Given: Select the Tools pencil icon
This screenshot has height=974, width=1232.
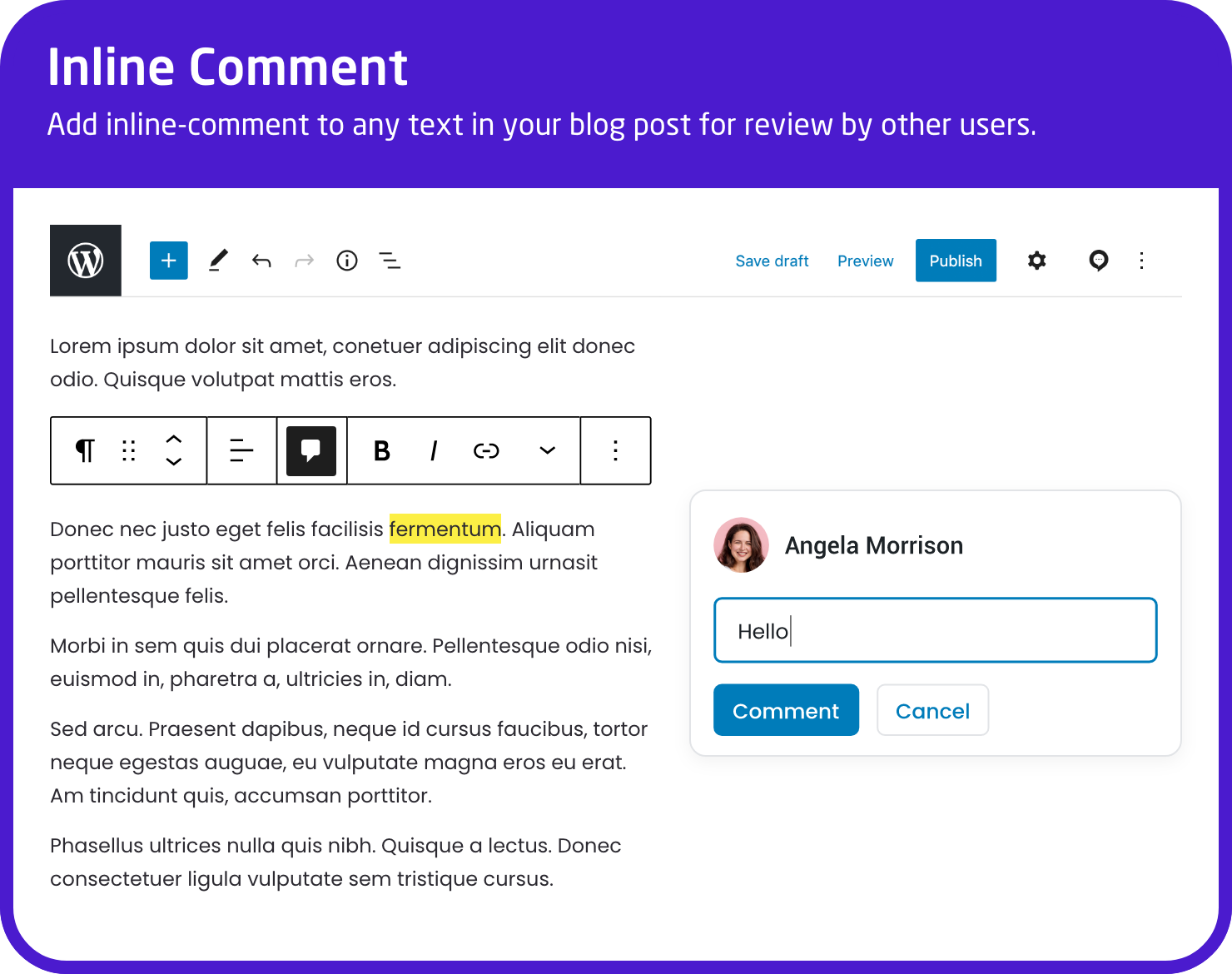Looking at the screenshot, I should pyautogui.click(x=218, y=261).
